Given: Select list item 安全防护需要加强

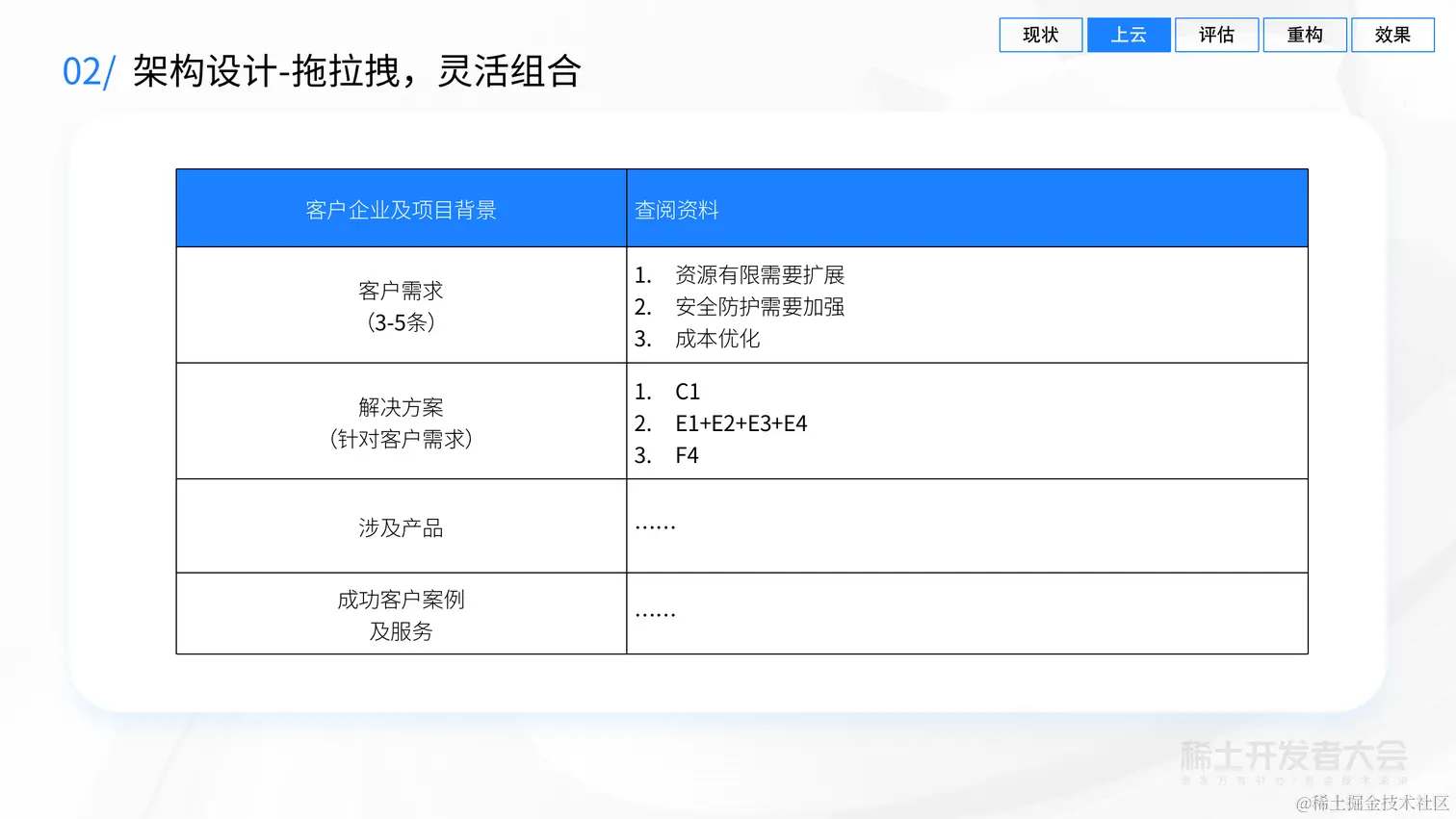Looking at the screenshot, I should 760,307.
